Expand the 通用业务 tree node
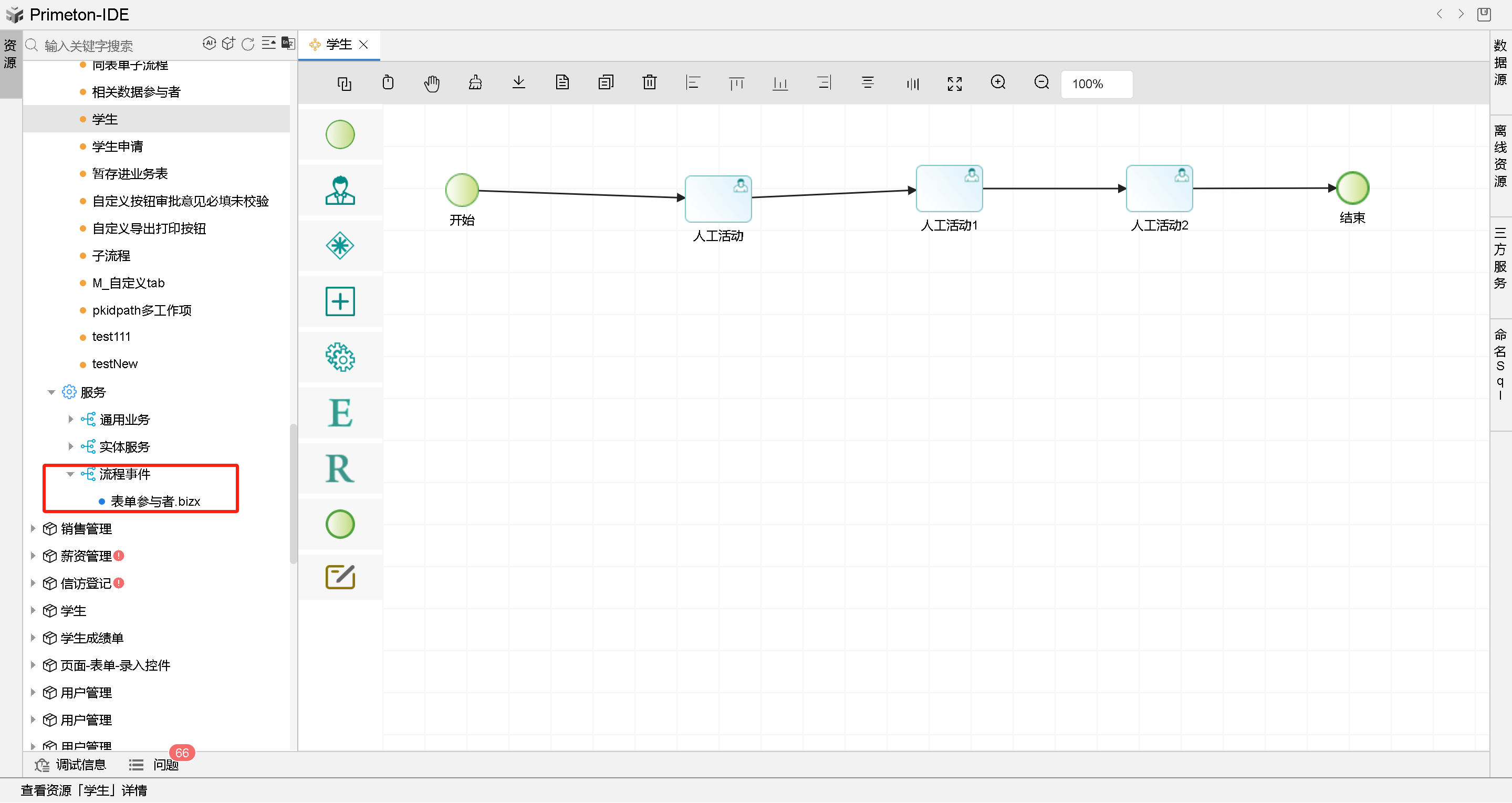The image size is (1512, 803). (x=70, y=419)
